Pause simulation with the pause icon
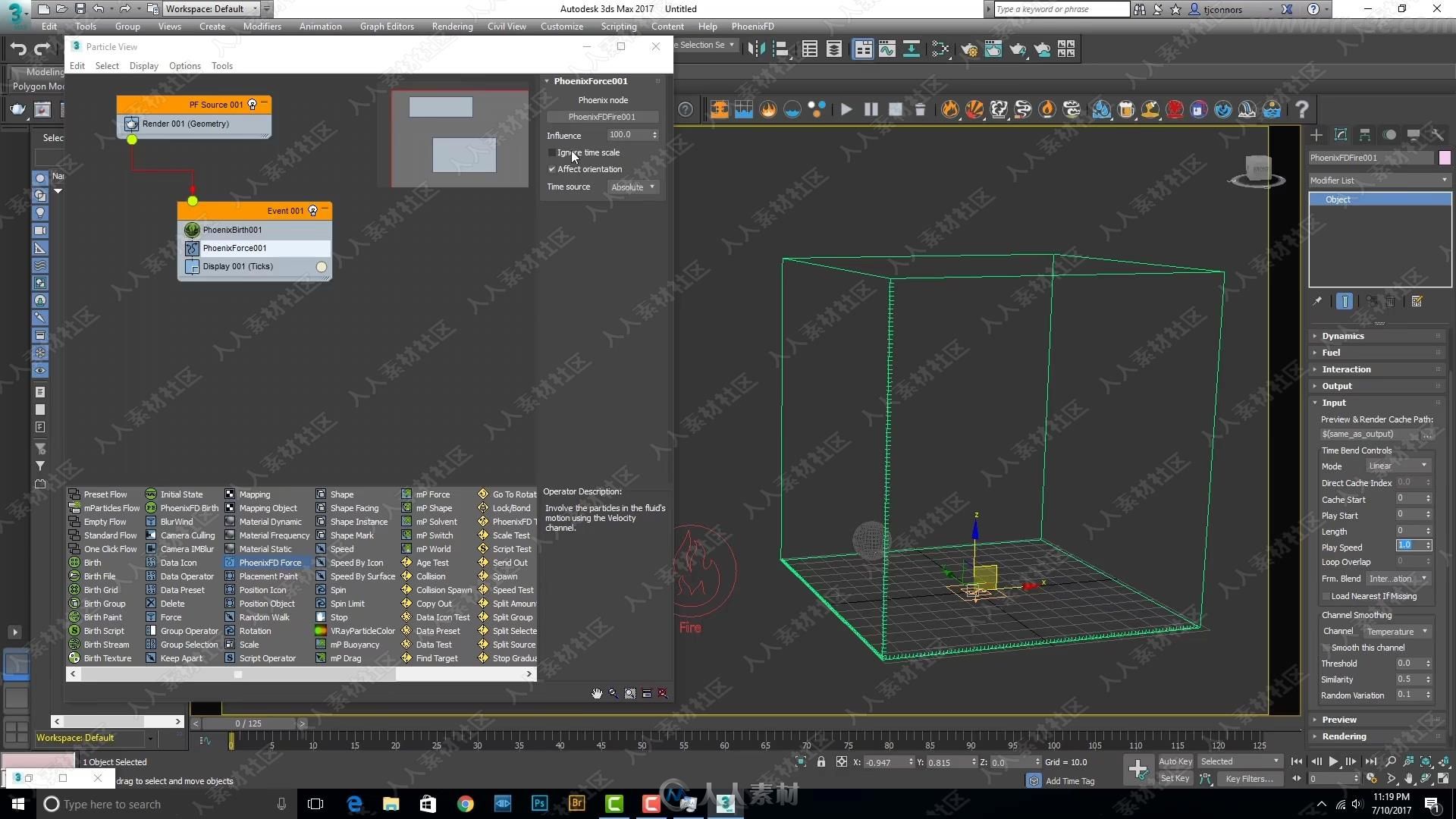The width and height of the screenshot is (1456, 819). [871, 109]
